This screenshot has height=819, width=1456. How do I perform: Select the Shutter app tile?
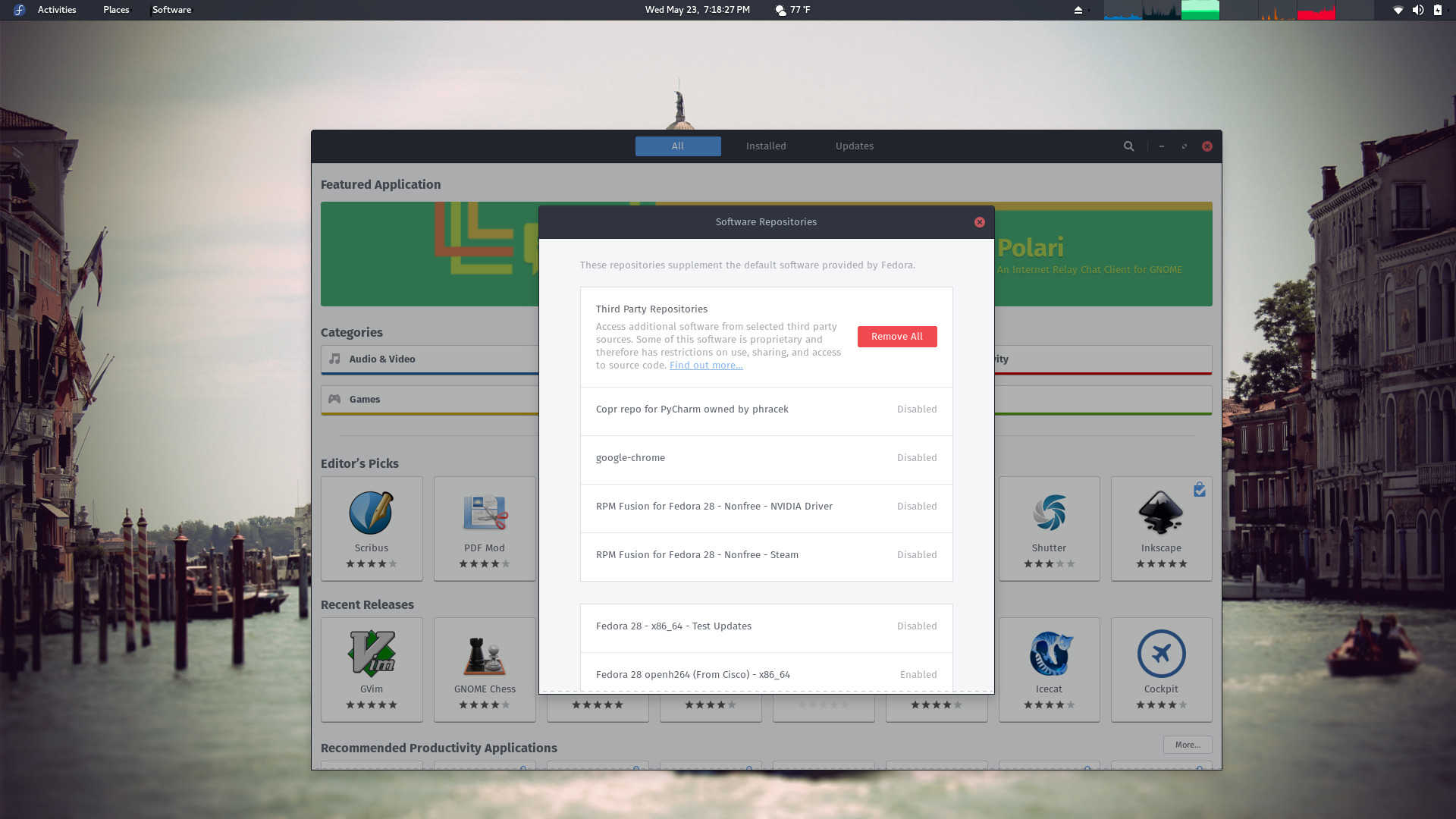pyautogui.click(x=1049, y=529)
